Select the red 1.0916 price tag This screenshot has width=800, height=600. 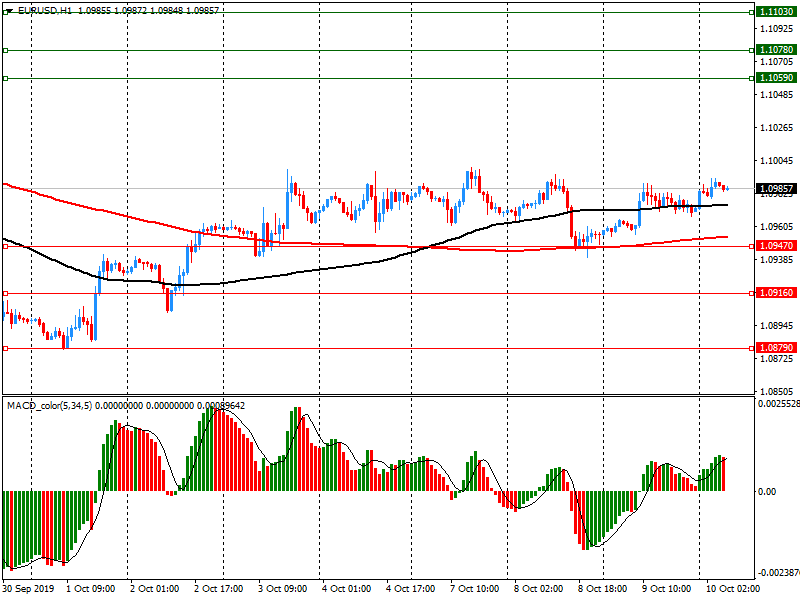776,292
